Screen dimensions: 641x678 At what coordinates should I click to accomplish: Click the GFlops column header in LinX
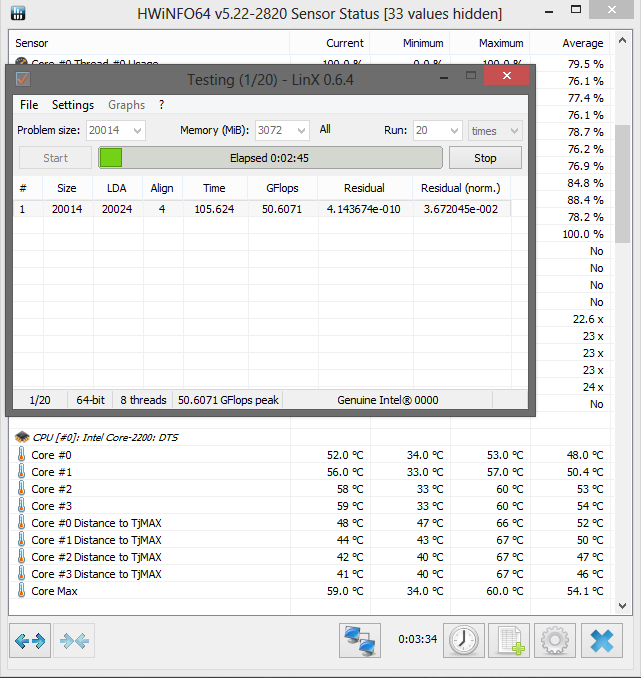(282, 188)
